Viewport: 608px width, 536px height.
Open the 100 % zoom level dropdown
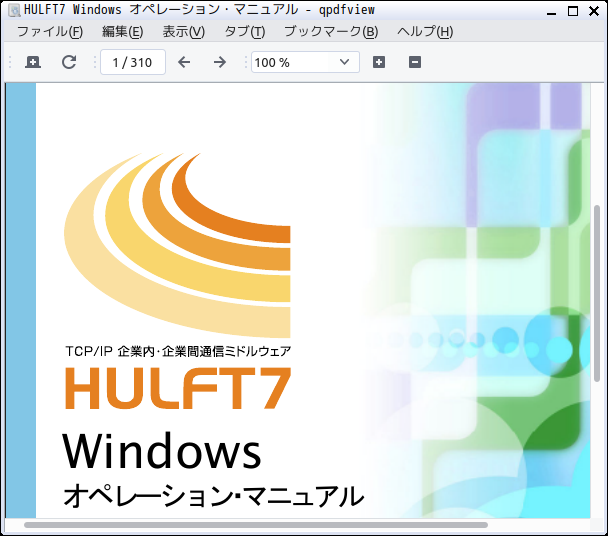(x=305, y=62)
